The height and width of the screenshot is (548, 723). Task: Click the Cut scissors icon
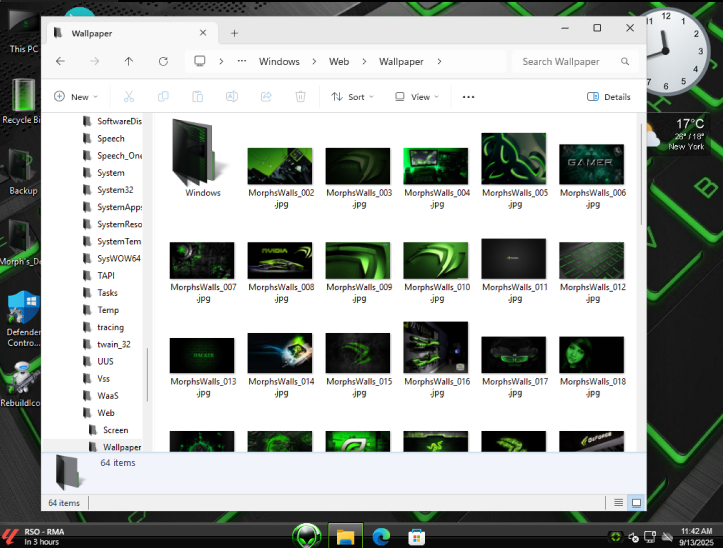tap(129, 97)
